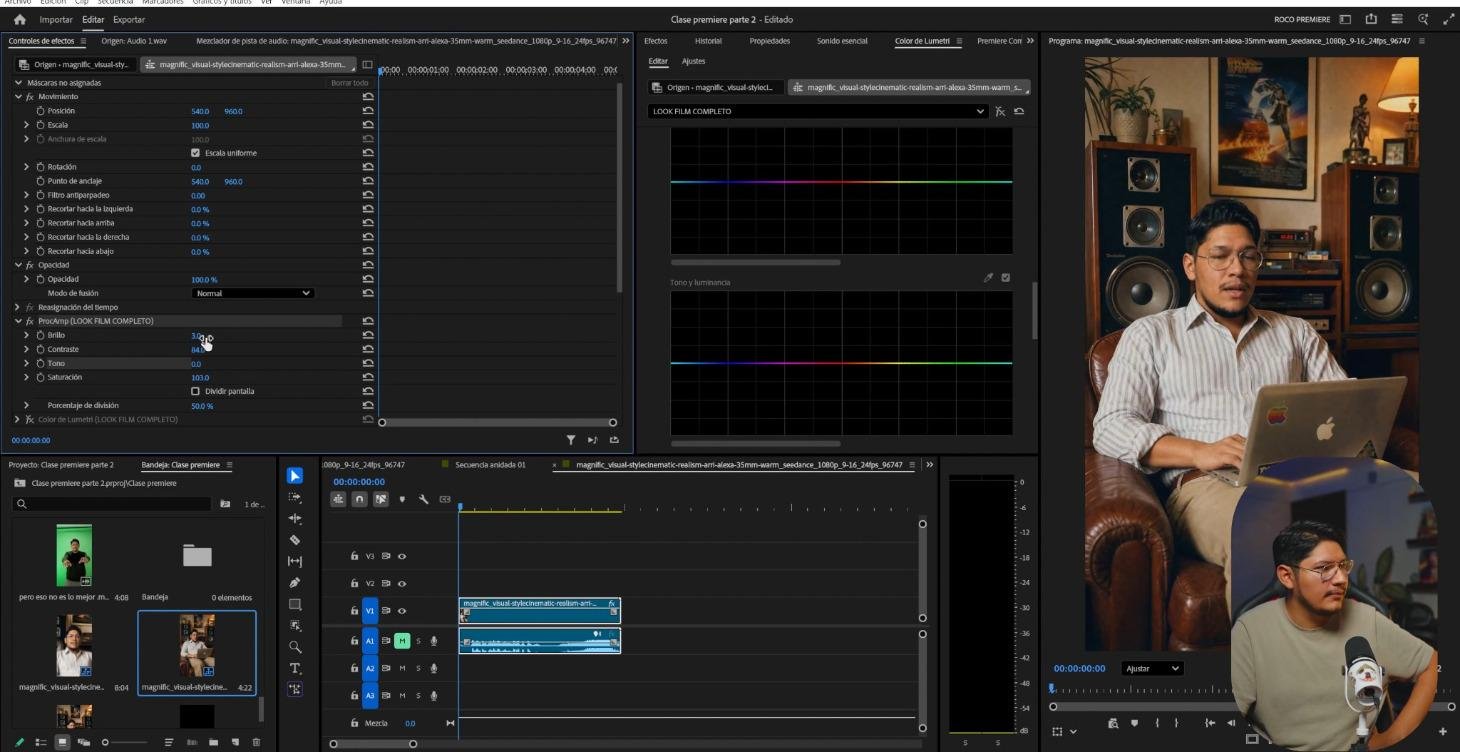The height and width of the screenshot is (752, 1460).
Task: Open the LOOK FILM COMPLETO dropdown in Lumetri
Action: tap(817, 111)
